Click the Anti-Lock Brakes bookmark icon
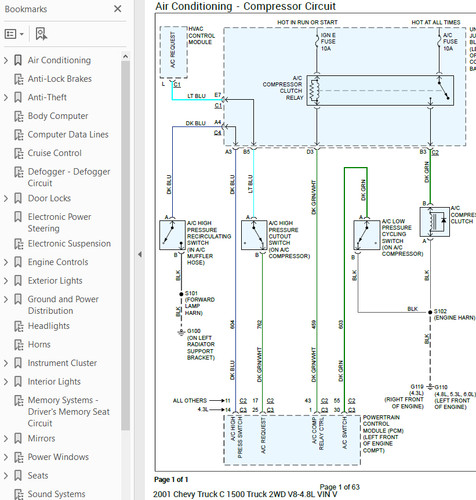This screenshot has width=476, height=500. coord(19,79)
